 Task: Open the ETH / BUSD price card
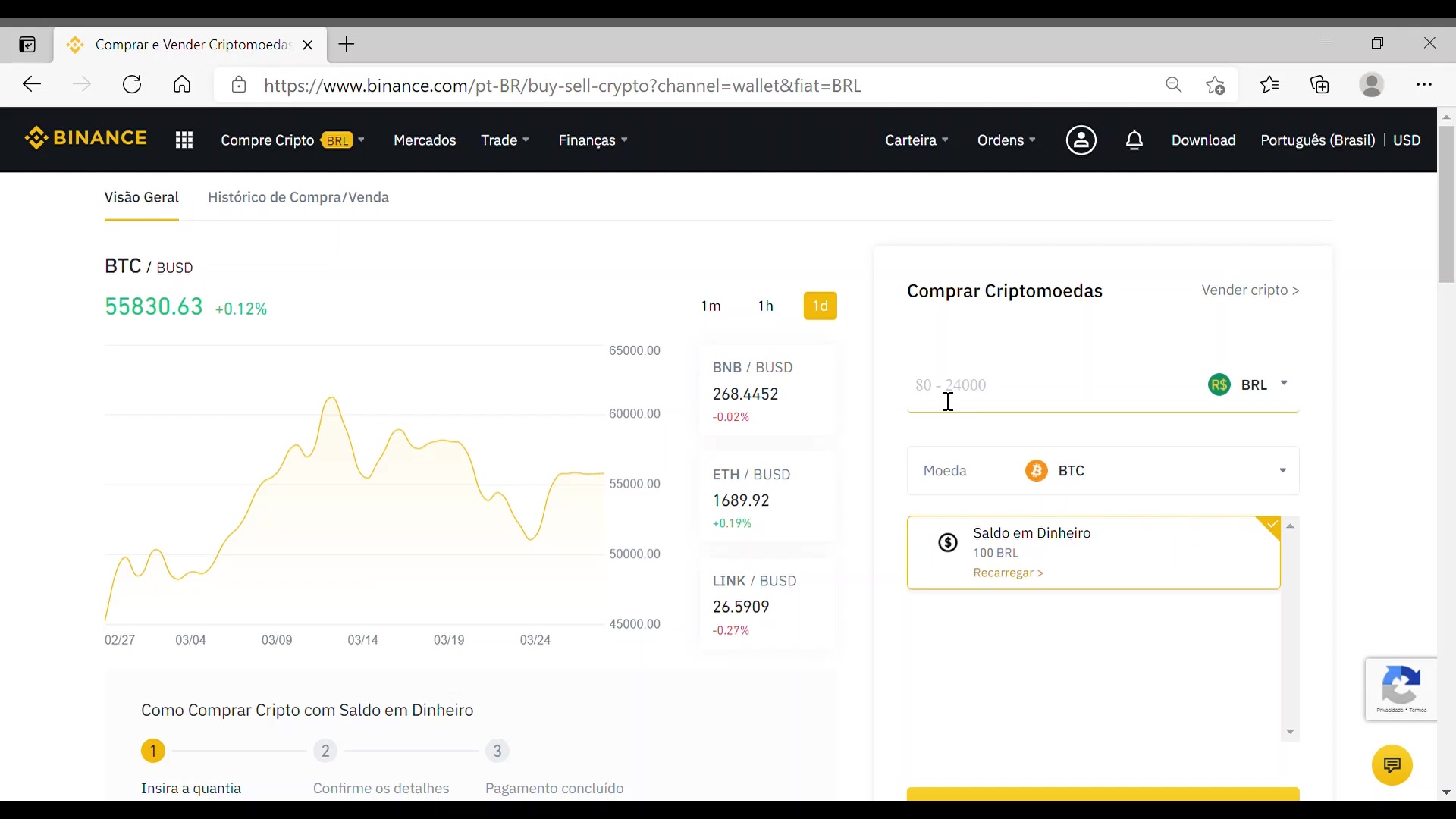[x=767, y=498]
